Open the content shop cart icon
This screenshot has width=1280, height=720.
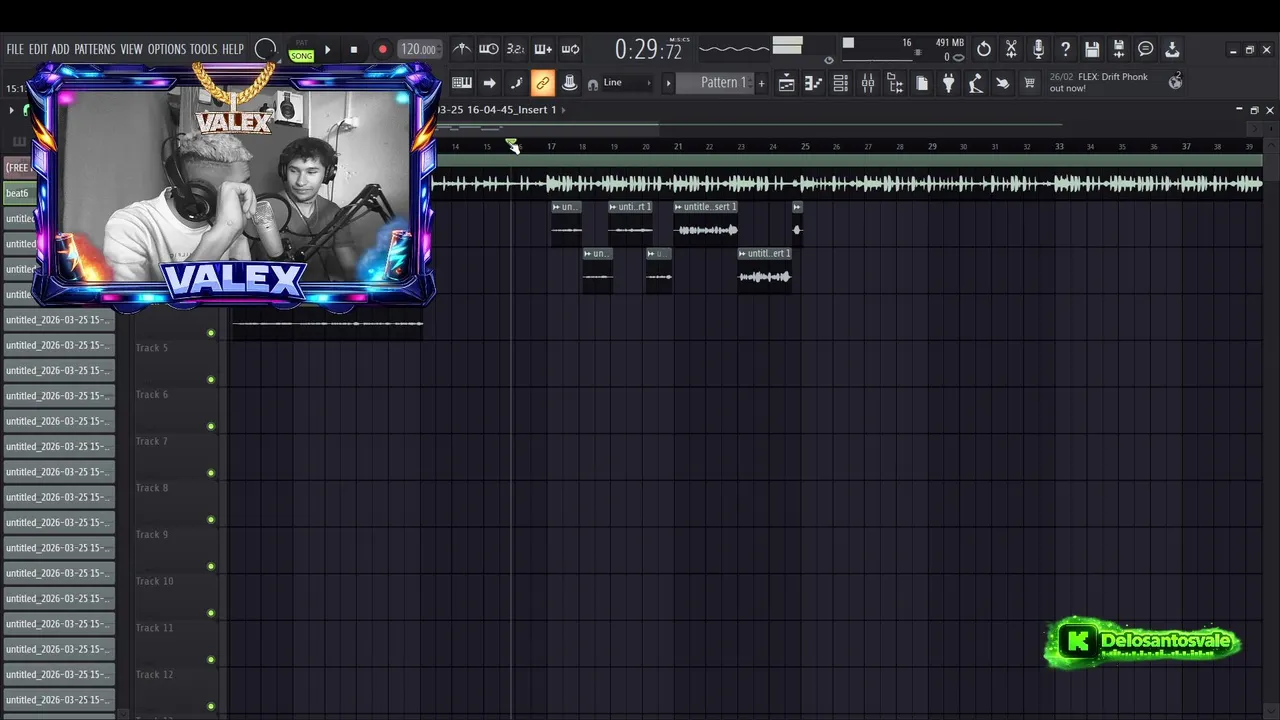tap(1029, 84)
